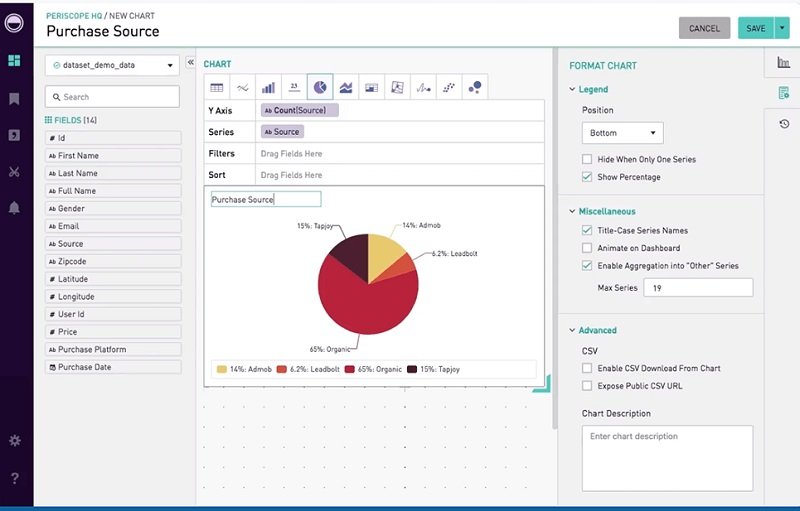Select the table chart type

(217, 88)
